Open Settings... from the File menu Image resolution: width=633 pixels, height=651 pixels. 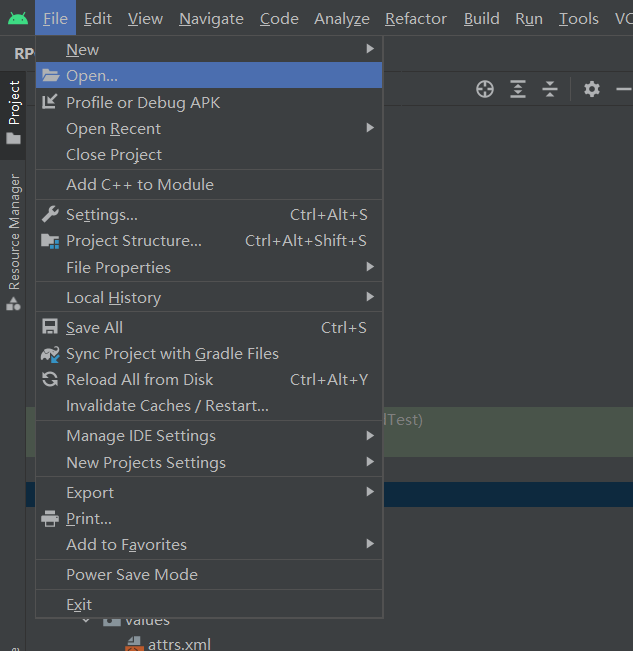[209, 215]
